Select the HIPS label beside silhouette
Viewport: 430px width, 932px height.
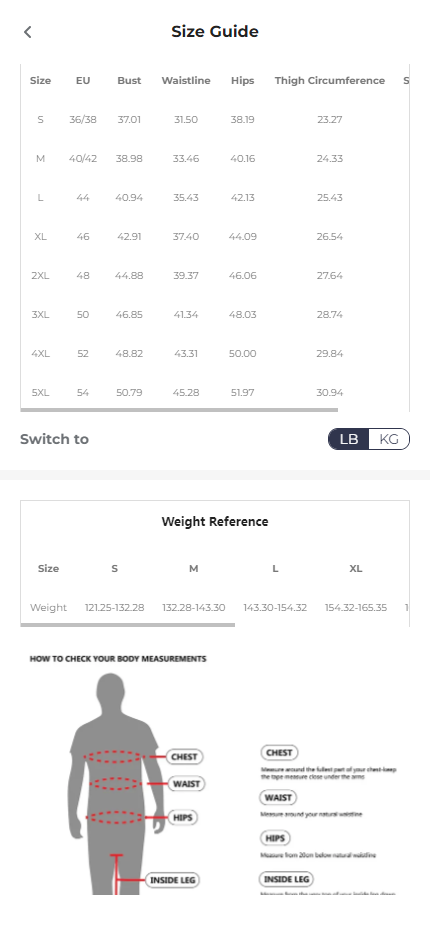tap(183, 818)
